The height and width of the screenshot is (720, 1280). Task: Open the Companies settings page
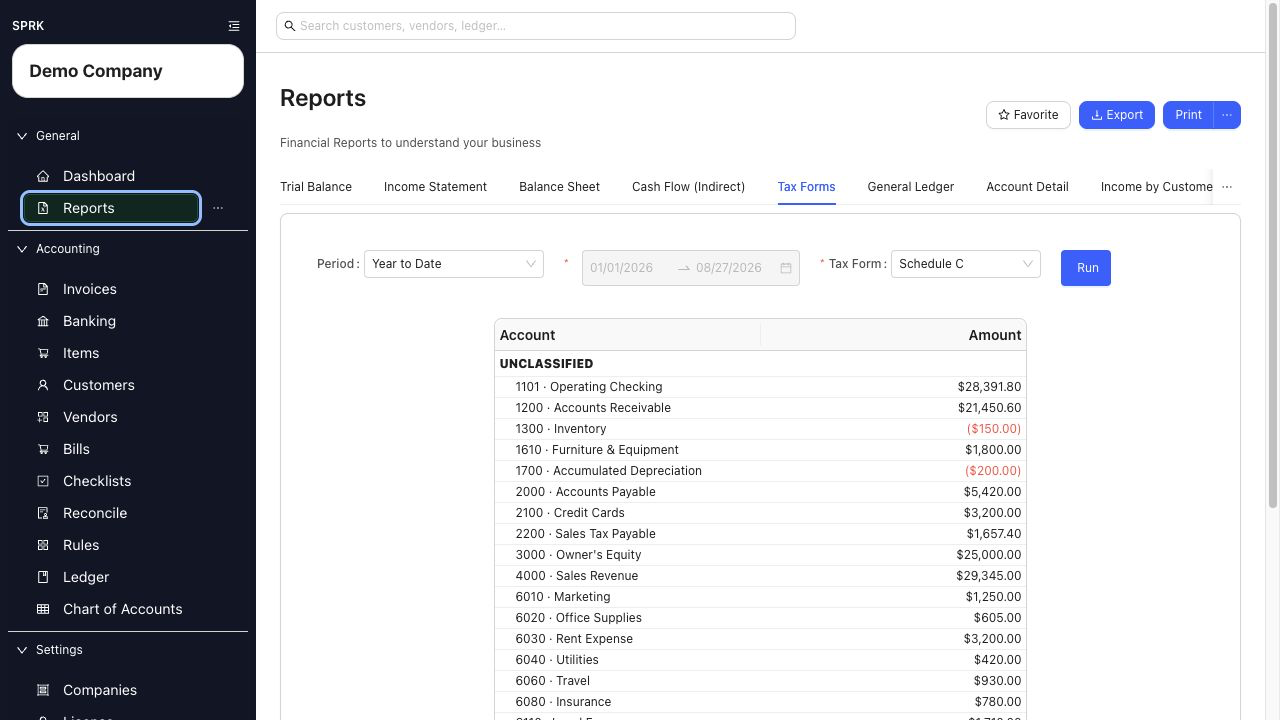point(99,690)
